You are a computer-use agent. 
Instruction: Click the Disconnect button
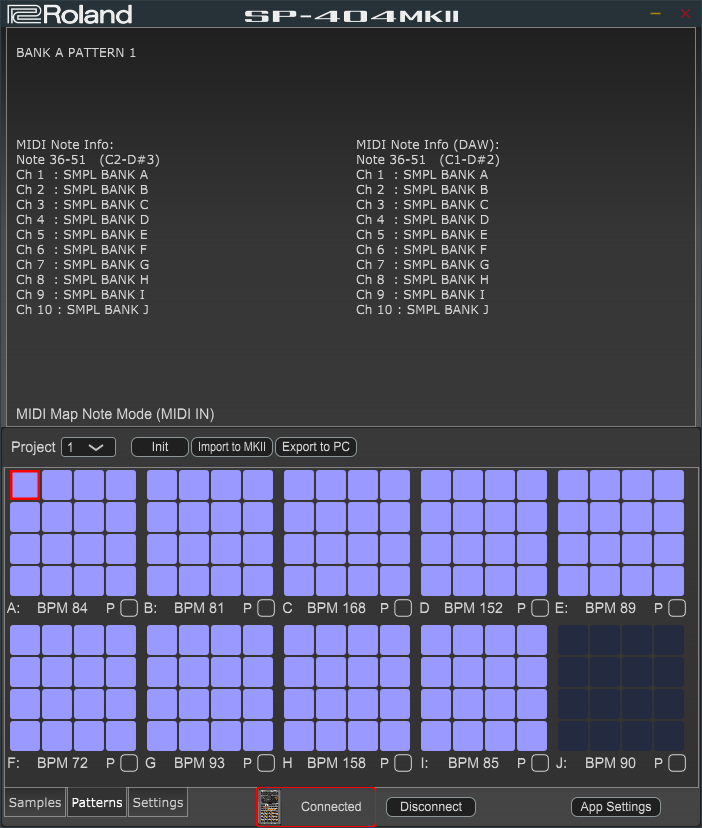(x=431, y=807)
